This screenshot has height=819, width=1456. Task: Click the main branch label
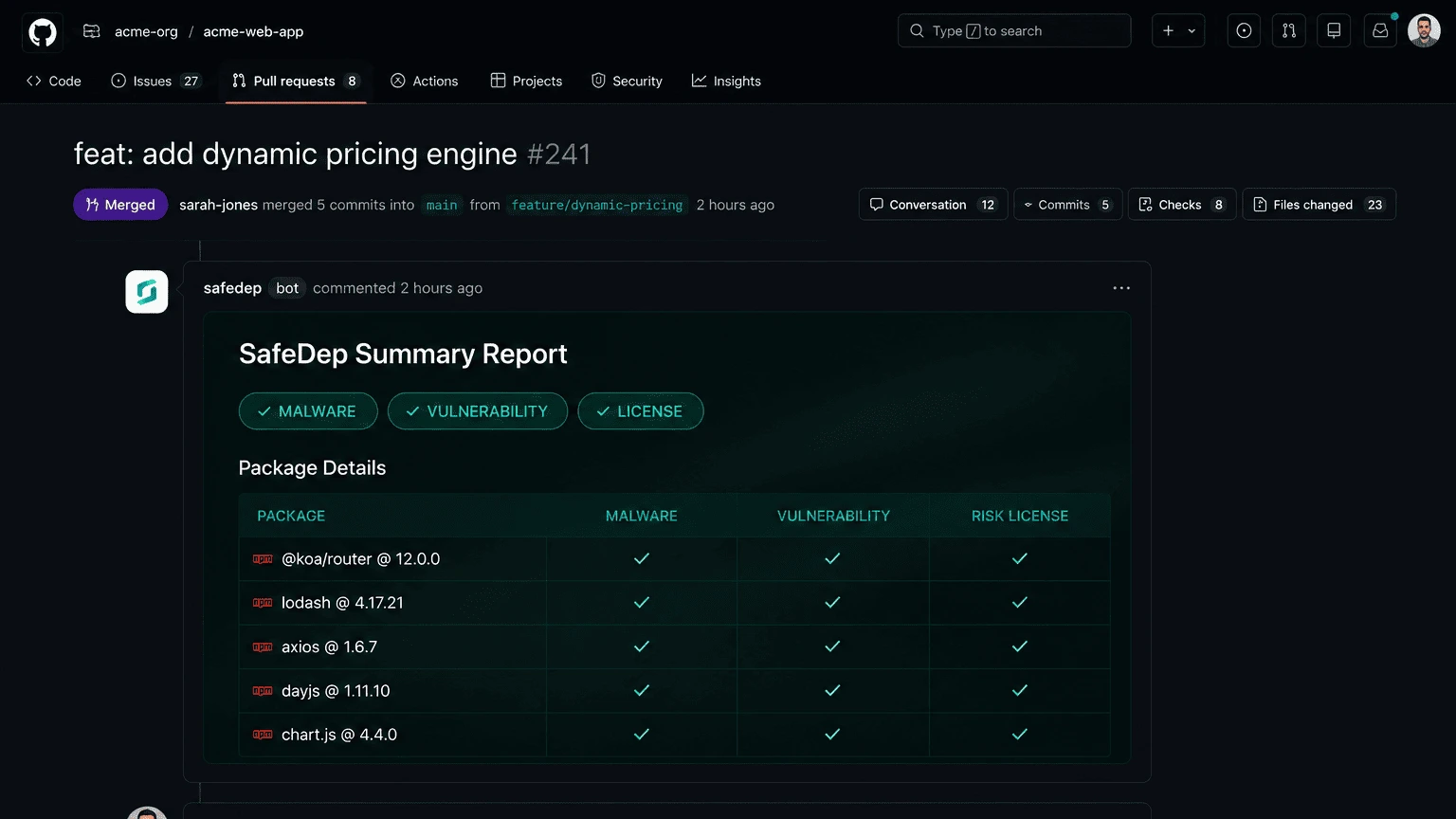442,205
